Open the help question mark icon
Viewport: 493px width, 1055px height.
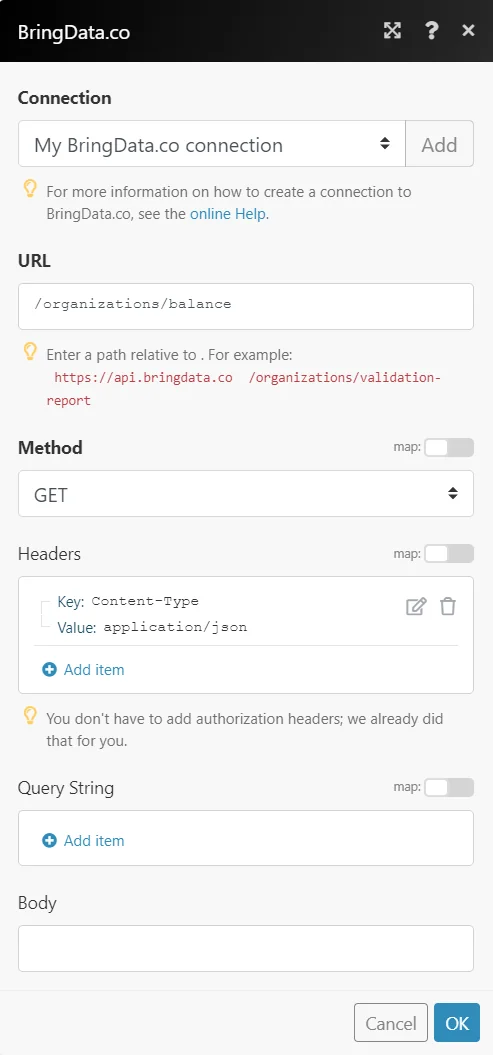(x=432, y=30)
